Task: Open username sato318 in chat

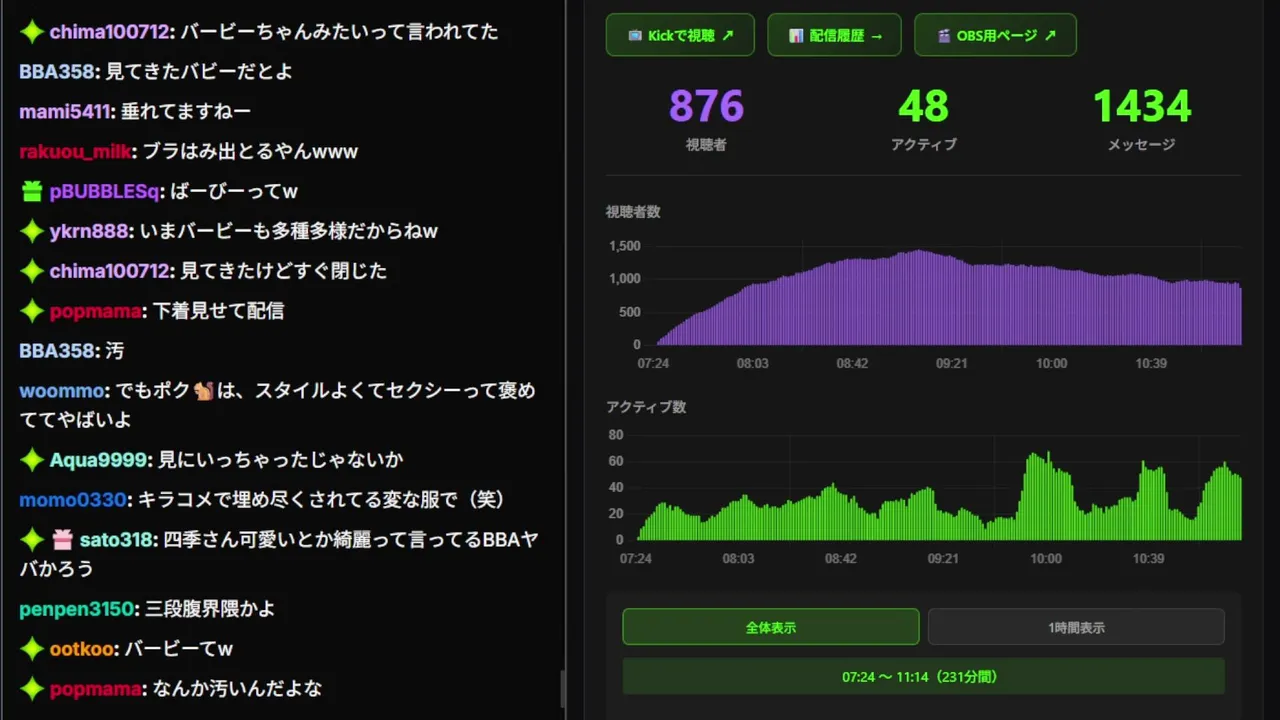Action: [x=116, y=540]
